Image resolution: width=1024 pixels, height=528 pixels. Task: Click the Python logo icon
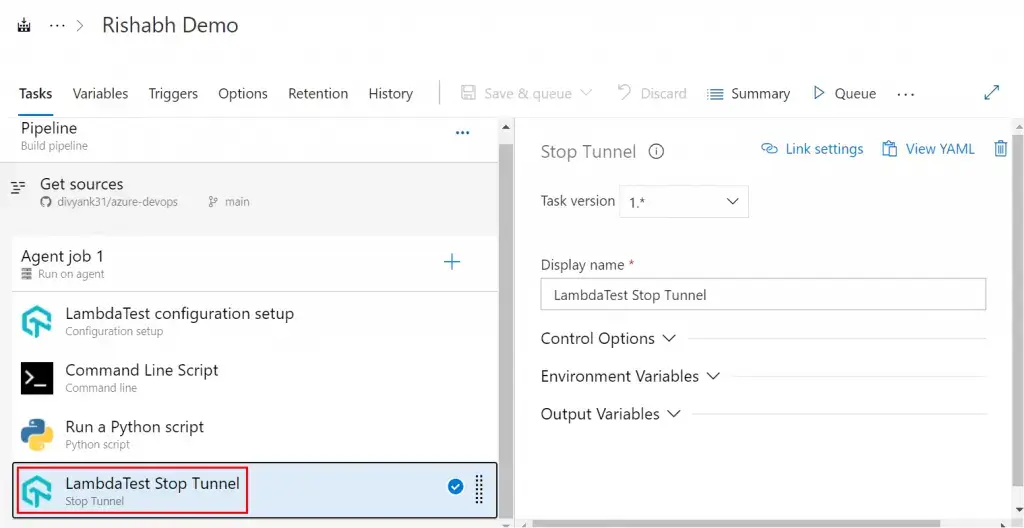[x=37, y=435]
